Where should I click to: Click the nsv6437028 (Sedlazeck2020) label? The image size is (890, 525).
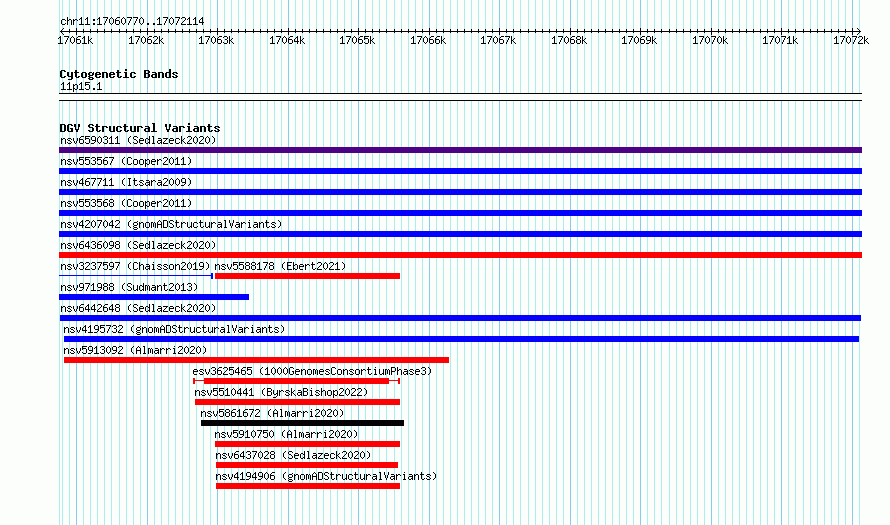pos(293,455)
